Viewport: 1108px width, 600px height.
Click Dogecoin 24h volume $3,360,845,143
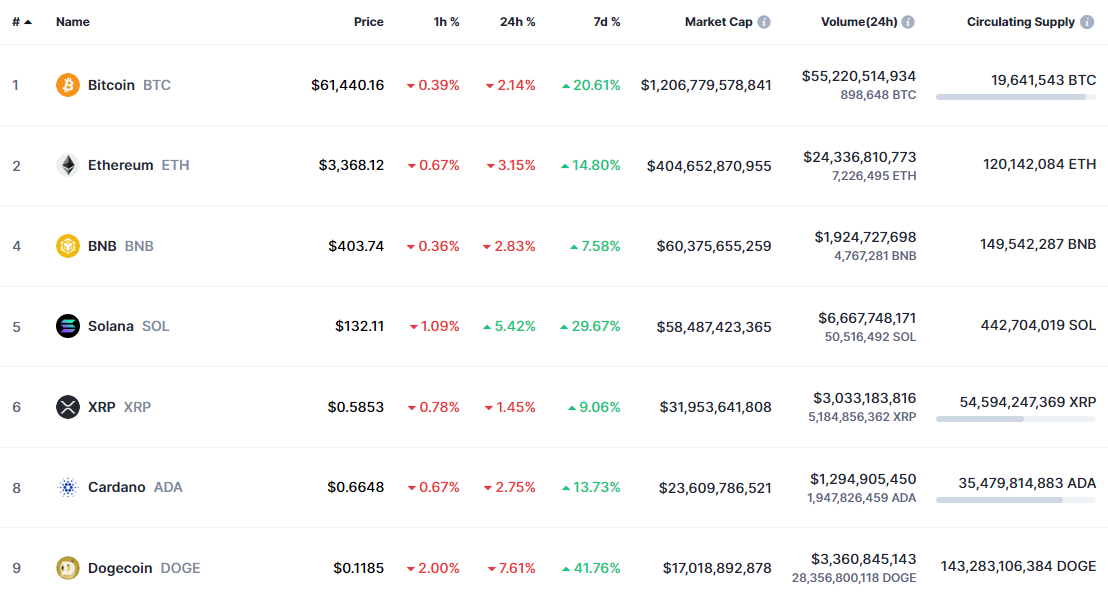coord(864,559)
